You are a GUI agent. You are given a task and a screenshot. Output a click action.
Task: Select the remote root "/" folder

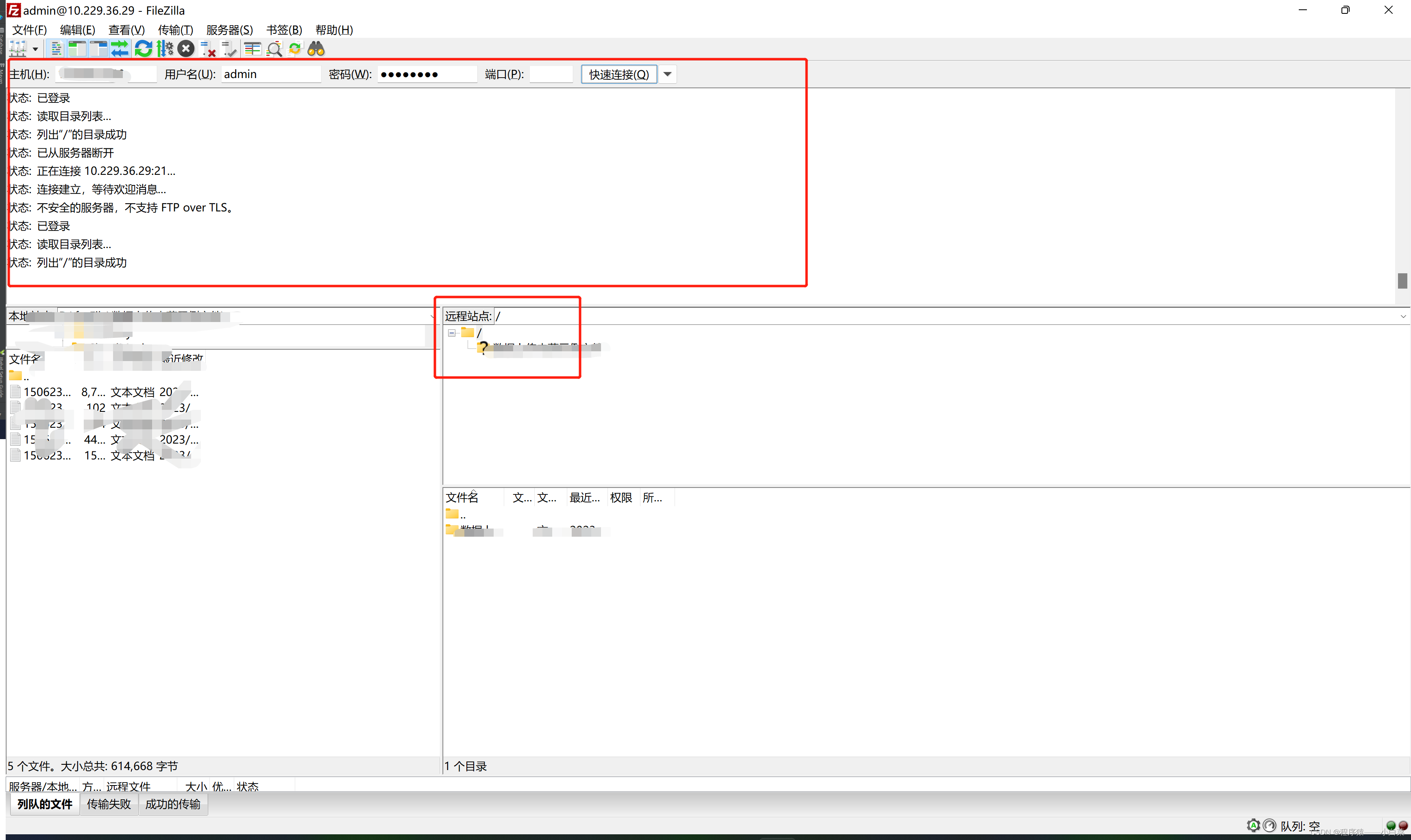471,333
